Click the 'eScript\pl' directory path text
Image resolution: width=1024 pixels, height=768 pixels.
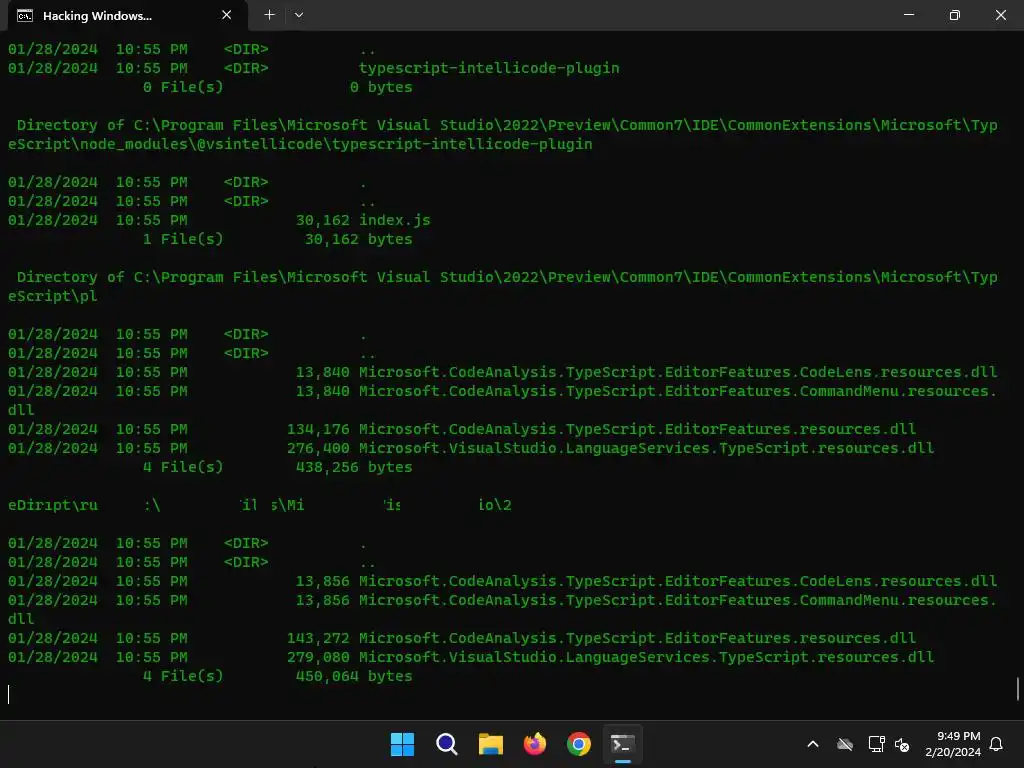[x=53, y=296]
